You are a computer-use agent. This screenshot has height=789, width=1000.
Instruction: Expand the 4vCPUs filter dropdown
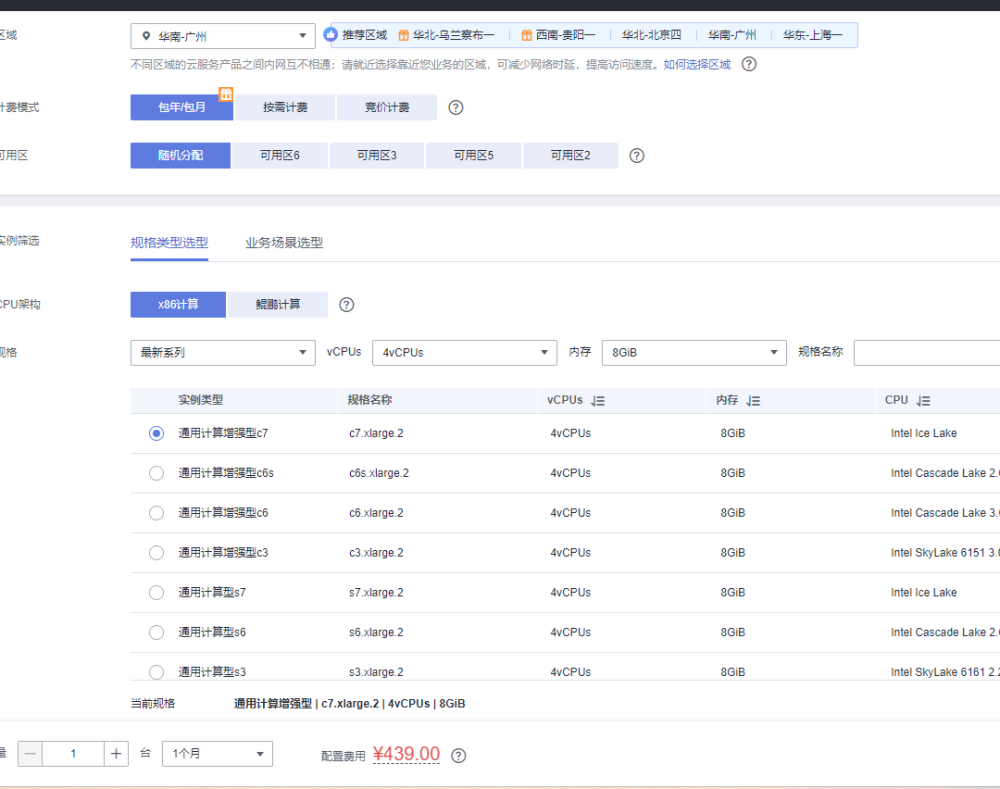coord(464,353)
